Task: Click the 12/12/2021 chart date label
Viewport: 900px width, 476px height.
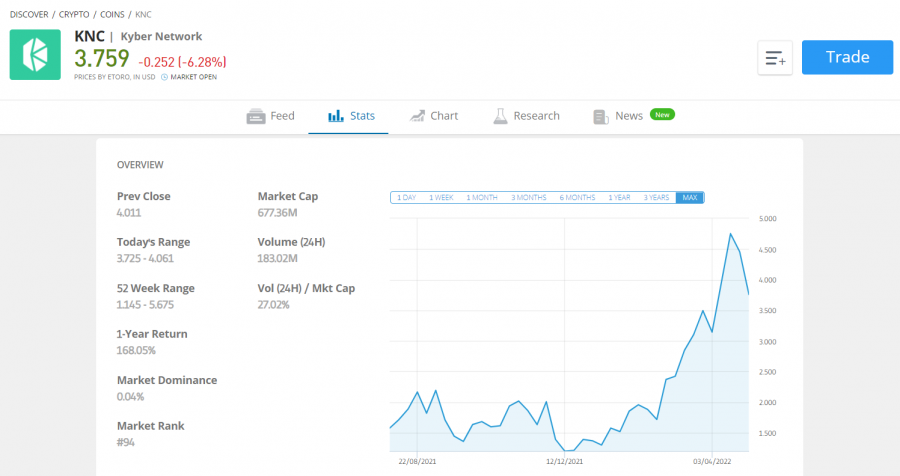Action: click(x=564, y=461)
